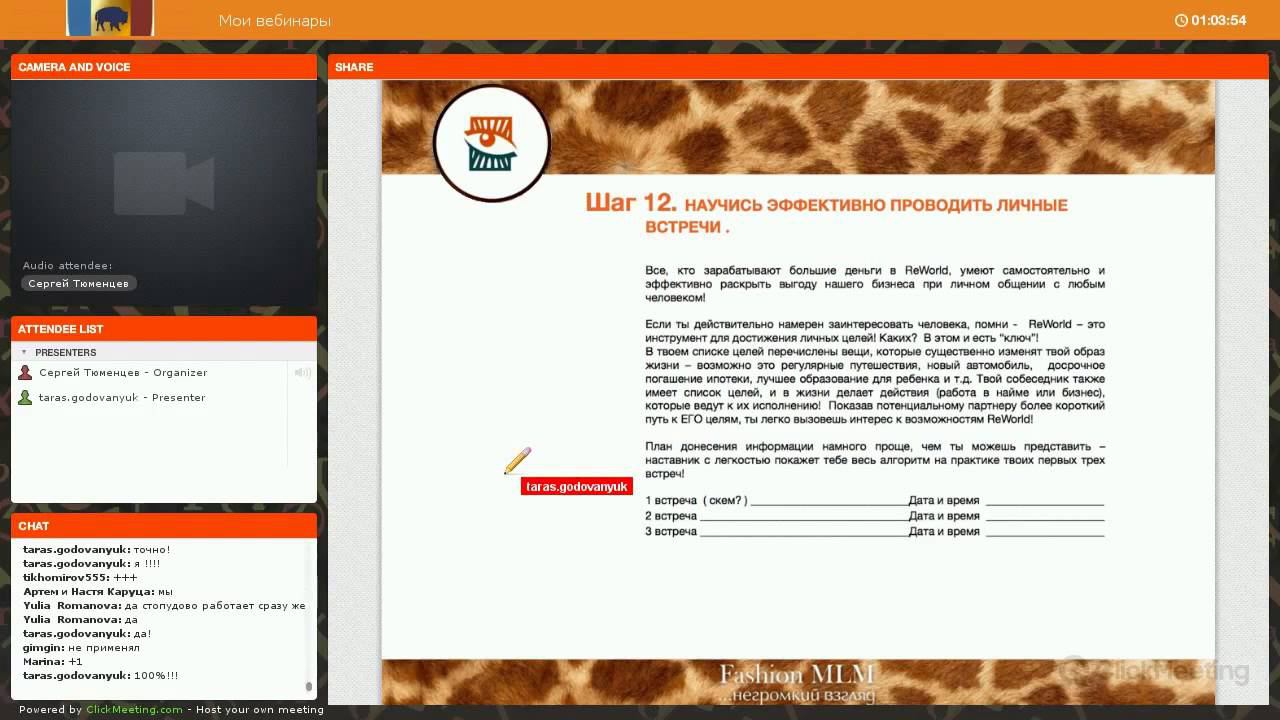The image size is (1280, 720).
Task: Select the SHARE panel header
Action: pyautogui.click(x=798, y=67)
